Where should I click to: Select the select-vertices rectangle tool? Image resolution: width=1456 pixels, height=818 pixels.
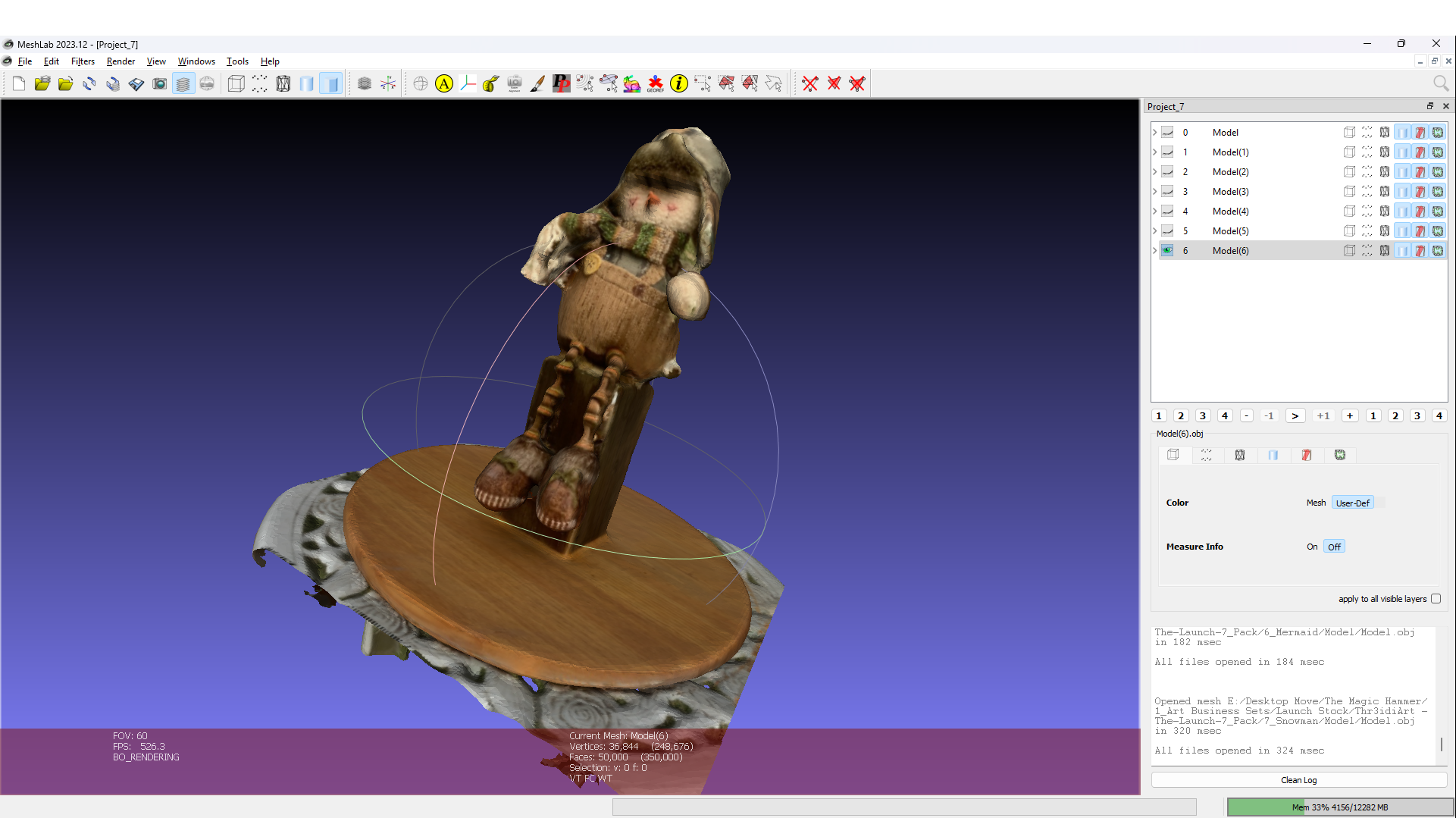[702, 83]
